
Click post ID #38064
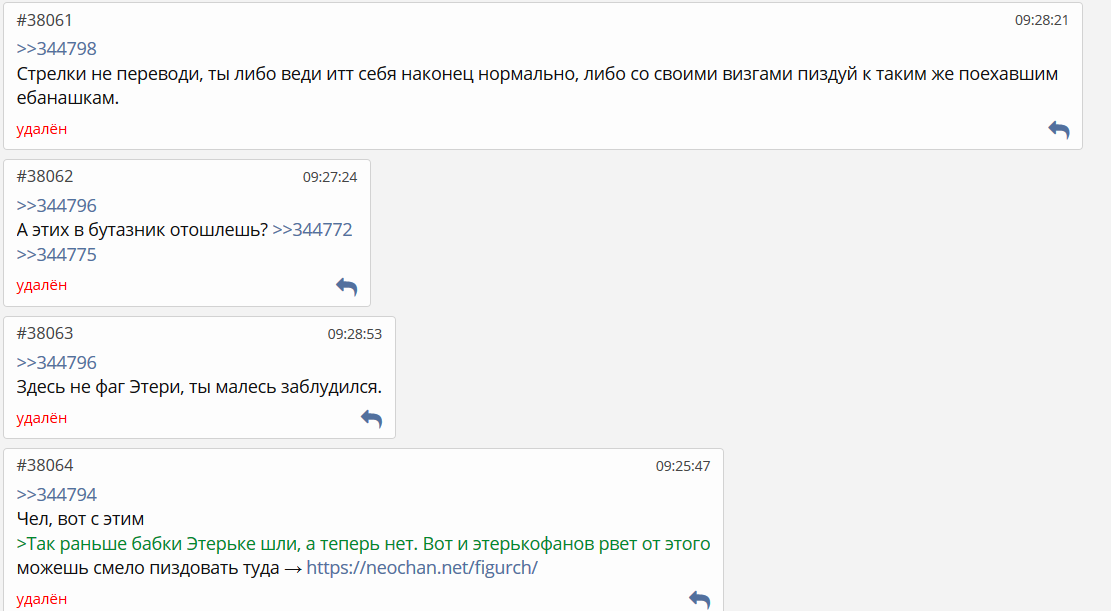click(45, 466)
